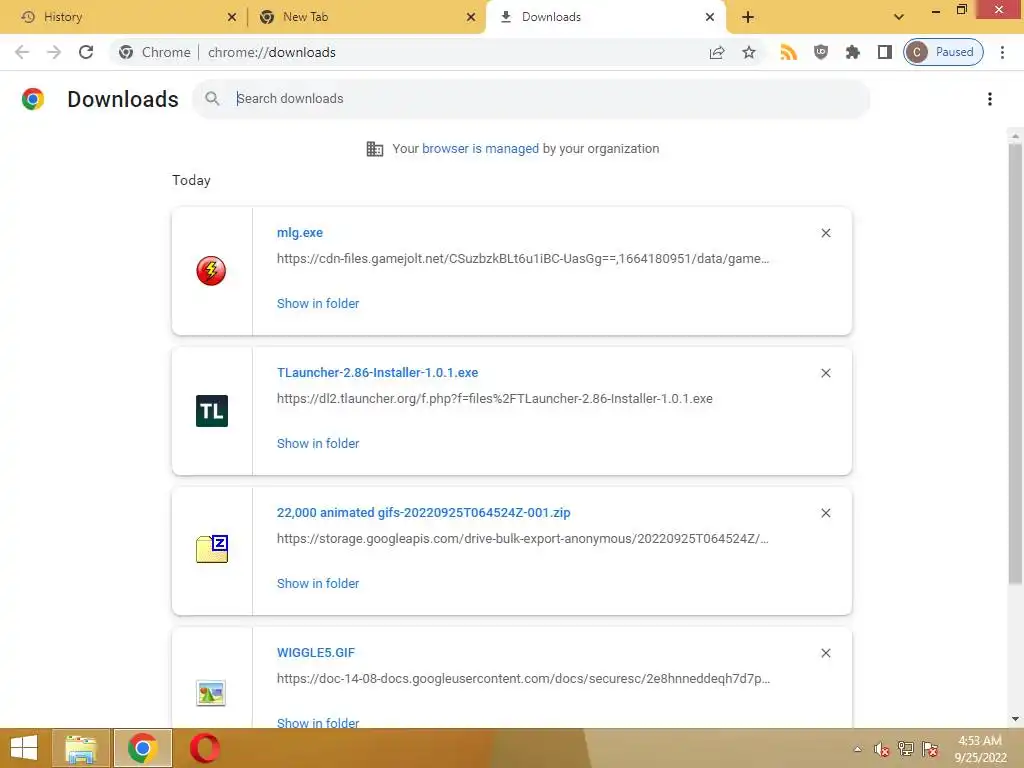Click the tlauncher.org source URL
The width and height of the screenshot is (1024, 768).
(x=494, y=398)
